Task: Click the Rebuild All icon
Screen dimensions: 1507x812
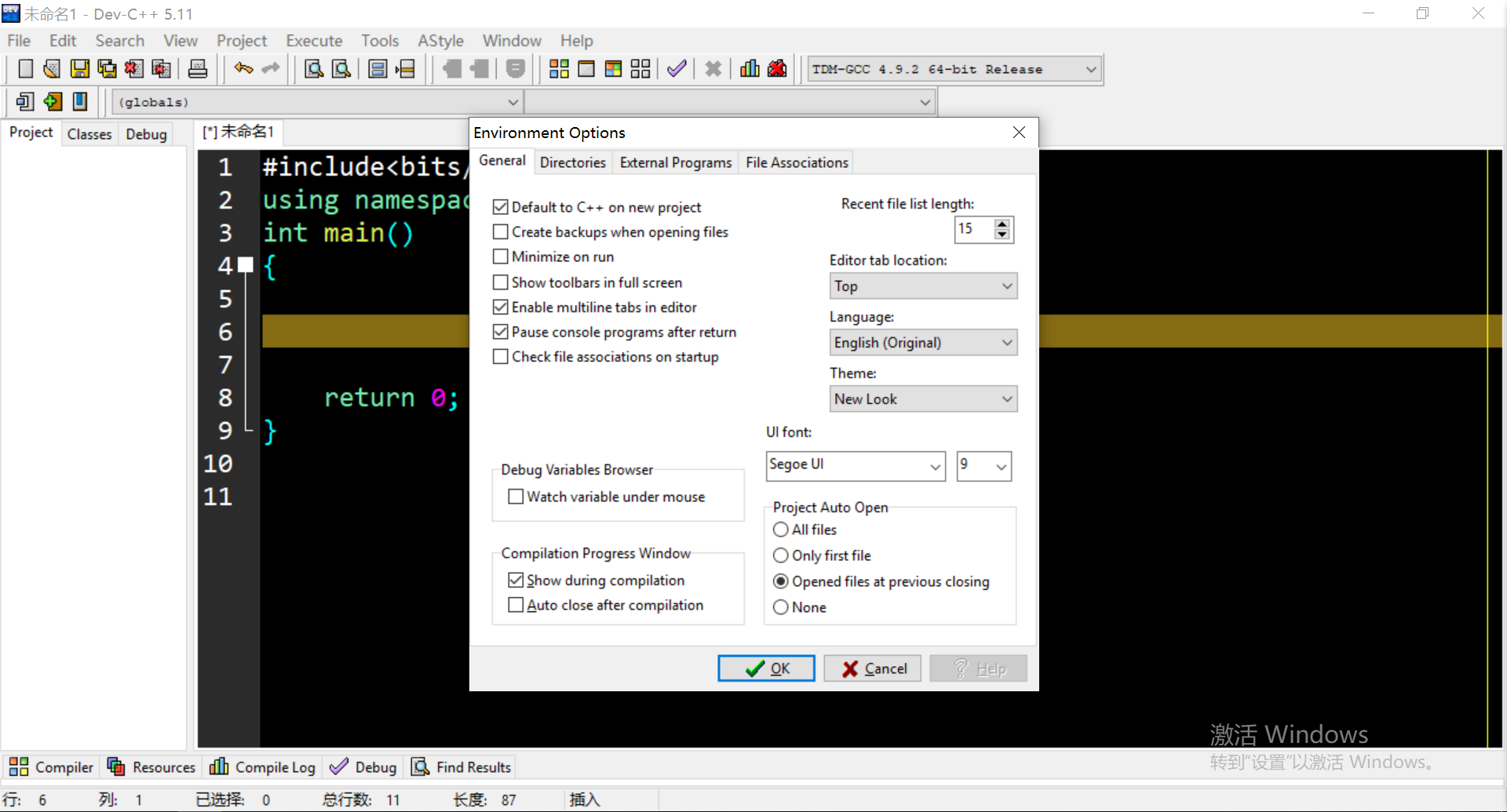Action: pyautogui.click(x=640, y=69)
